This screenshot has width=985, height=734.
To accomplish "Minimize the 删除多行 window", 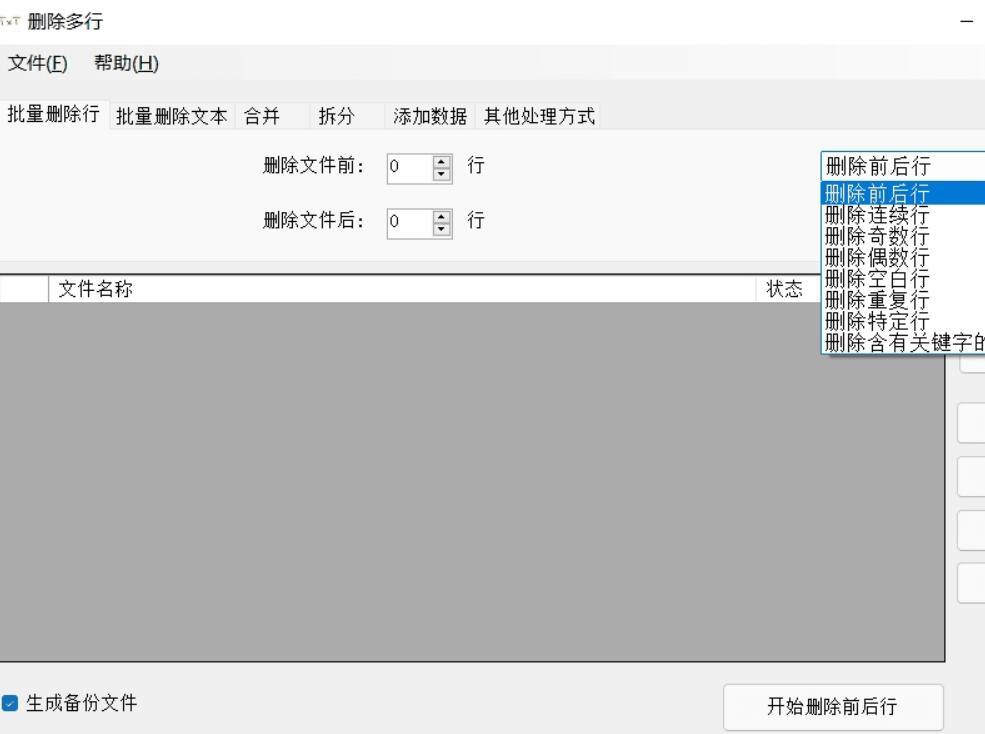I will (967, 21).
